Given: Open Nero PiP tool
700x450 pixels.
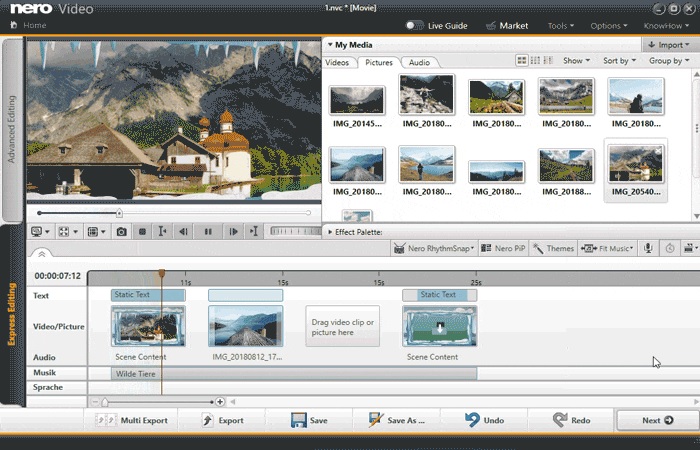Looking at the screenshot, I should click(505, 248).
